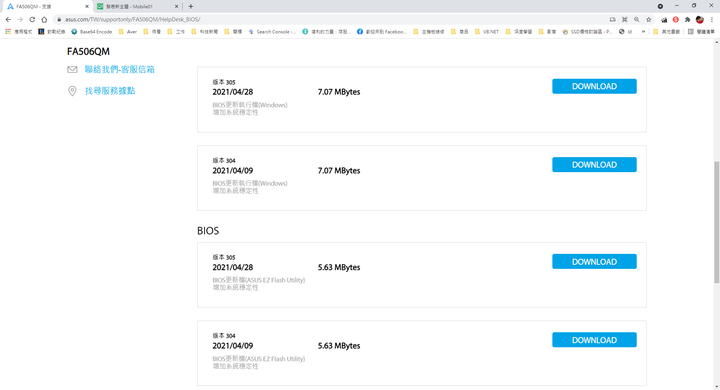Click the cast screen icon in address bar
The image size is (720, 390).
pyautogui.click(x=613, y=20)
